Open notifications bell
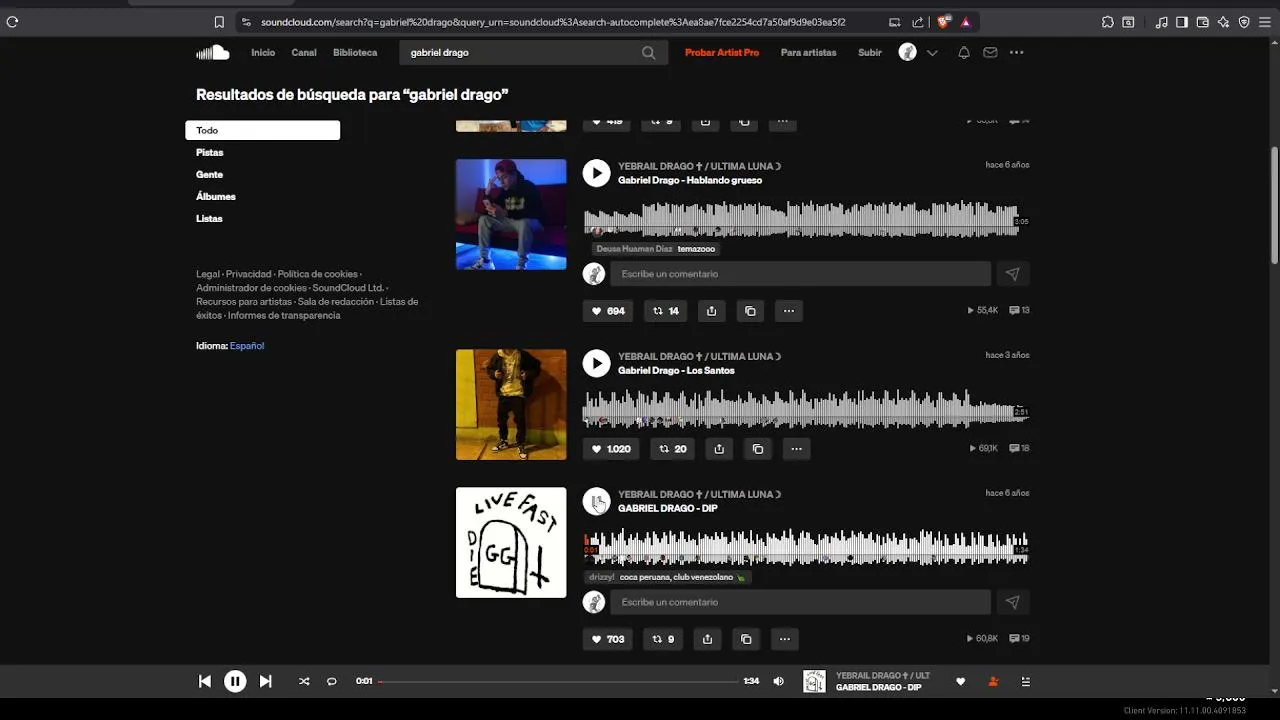Screen dimensions: 1280x720 (x=964, y=53)
